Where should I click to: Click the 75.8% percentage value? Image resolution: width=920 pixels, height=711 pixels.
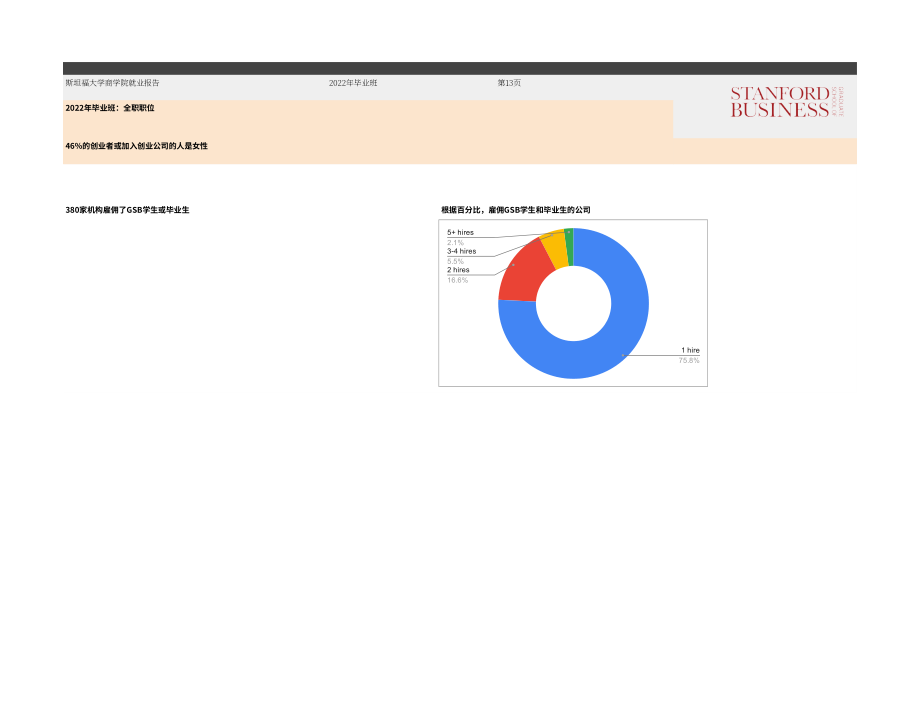[689, 360]
